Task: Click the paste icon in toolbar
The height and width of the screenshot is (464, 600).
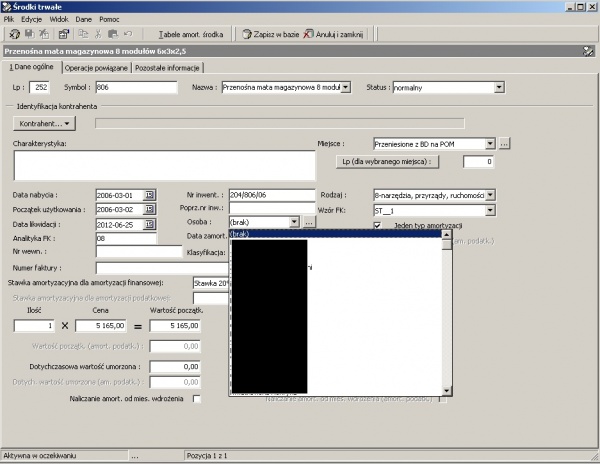Action: tap(113, 34)
